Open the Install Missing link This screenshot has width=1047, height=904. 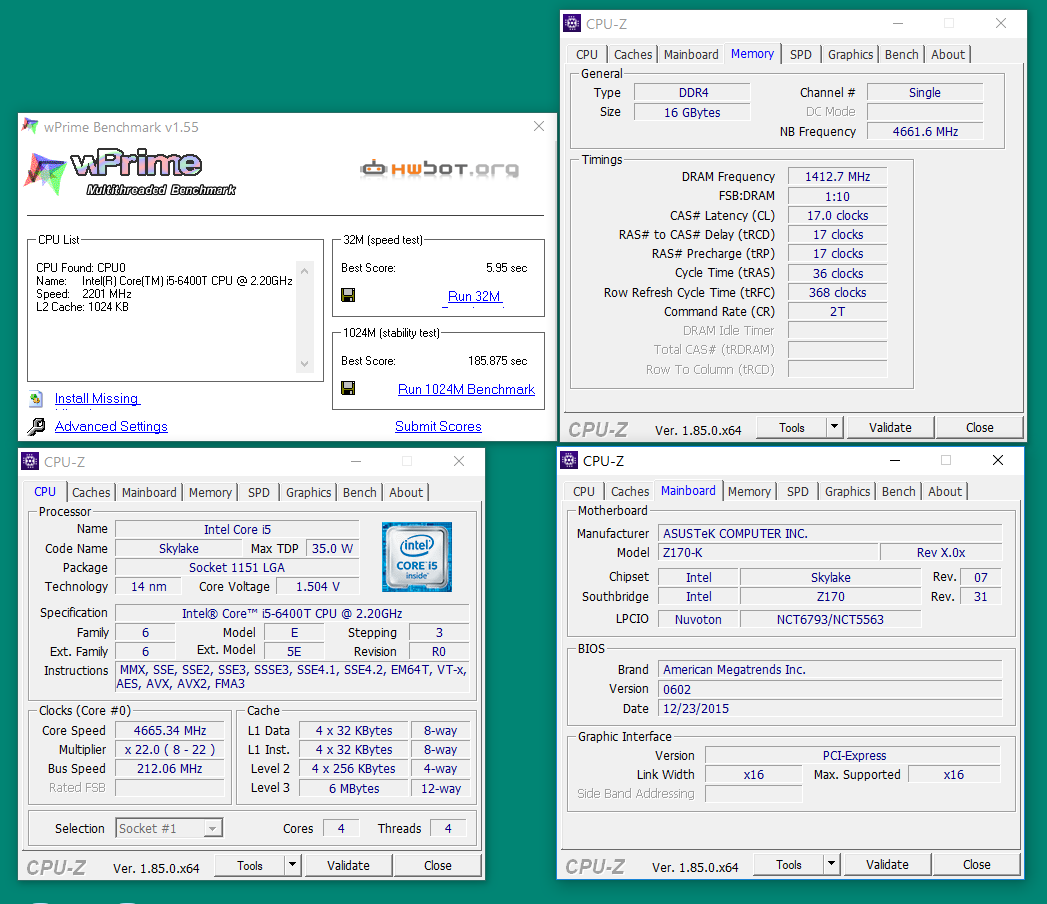pos(97,399)
